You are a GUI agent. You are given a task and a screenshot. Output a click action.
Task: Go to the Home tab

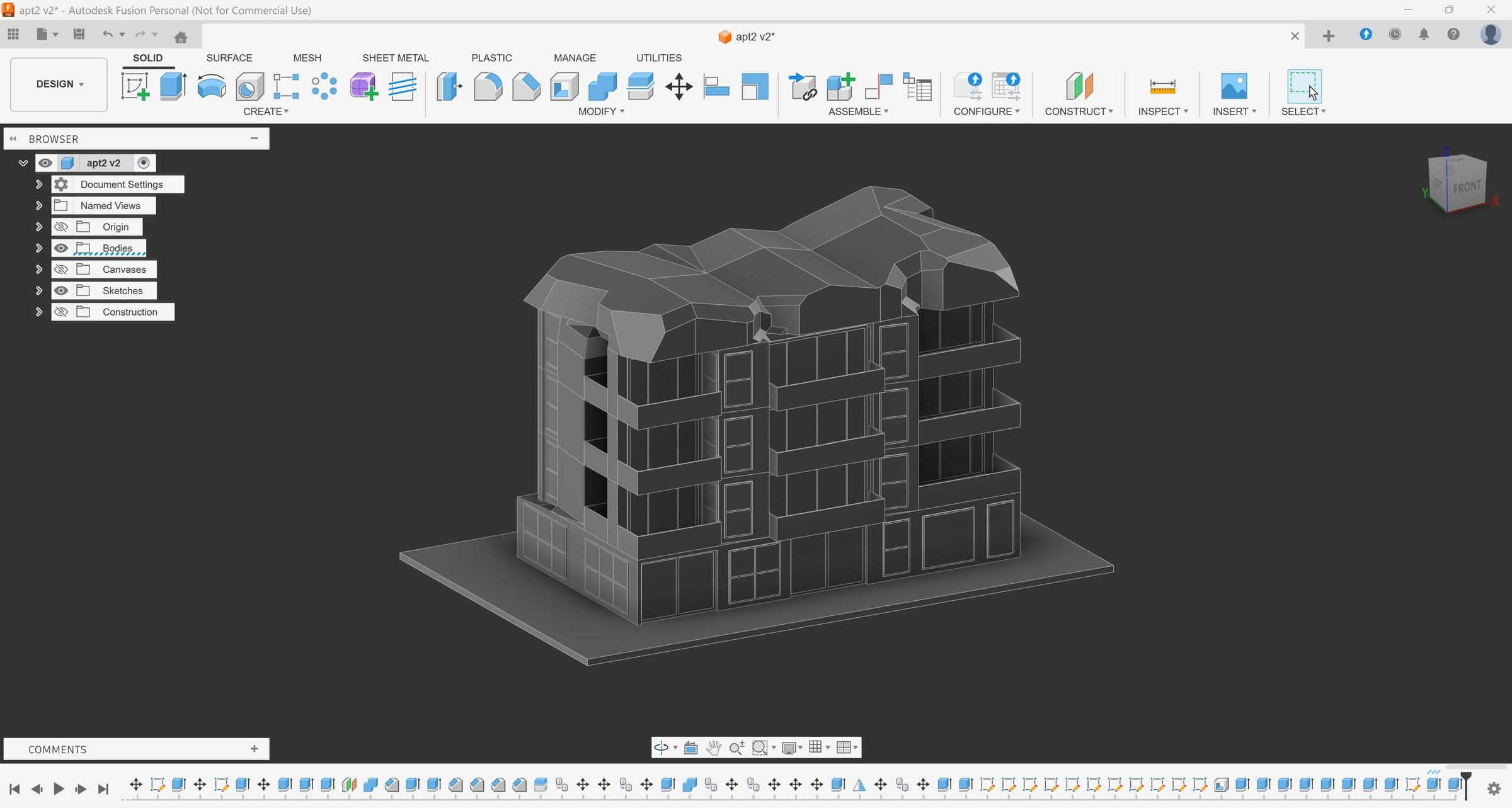click(181, 37)
